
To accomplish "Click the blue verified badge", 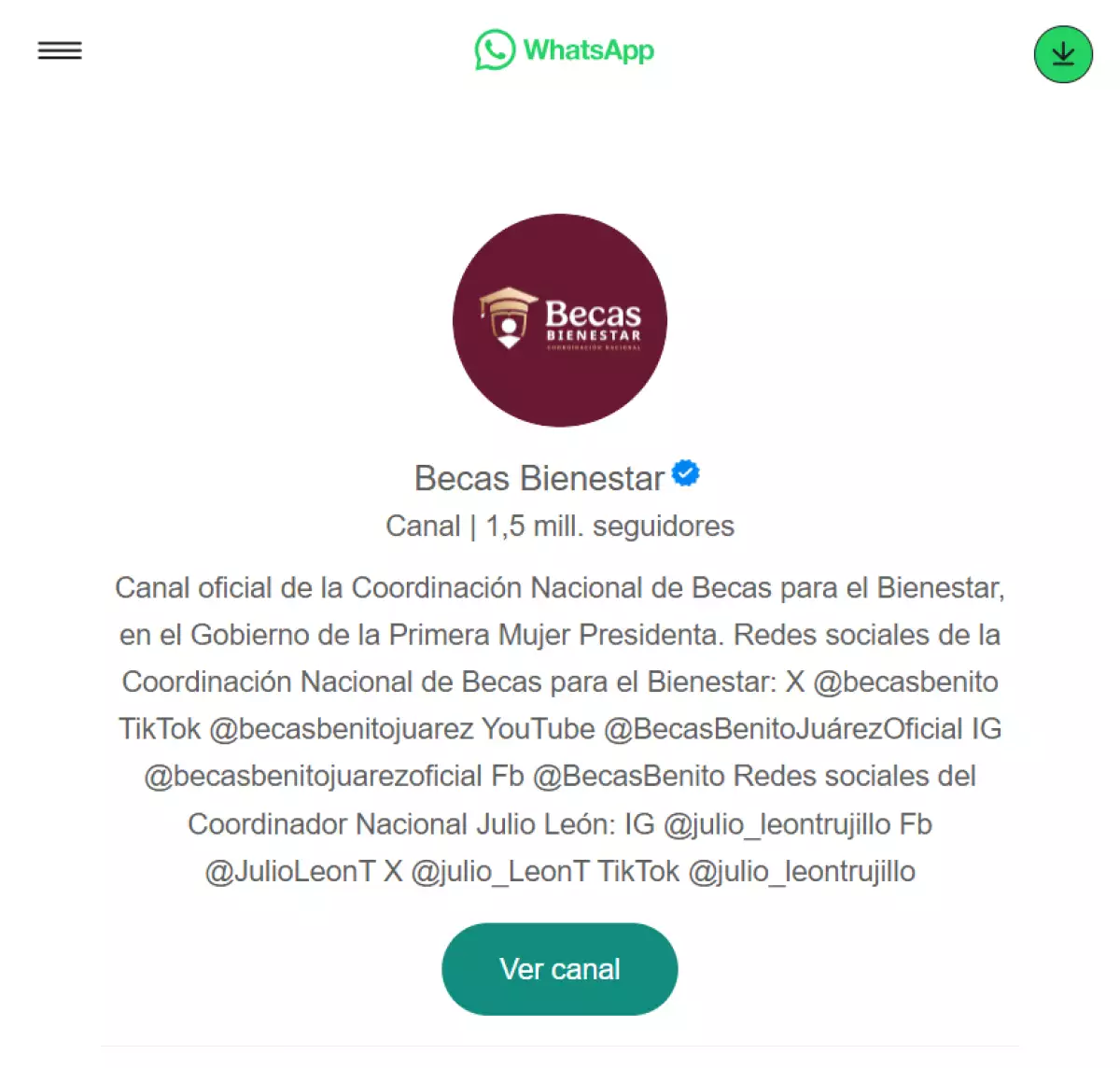I will tap(686, 473).
